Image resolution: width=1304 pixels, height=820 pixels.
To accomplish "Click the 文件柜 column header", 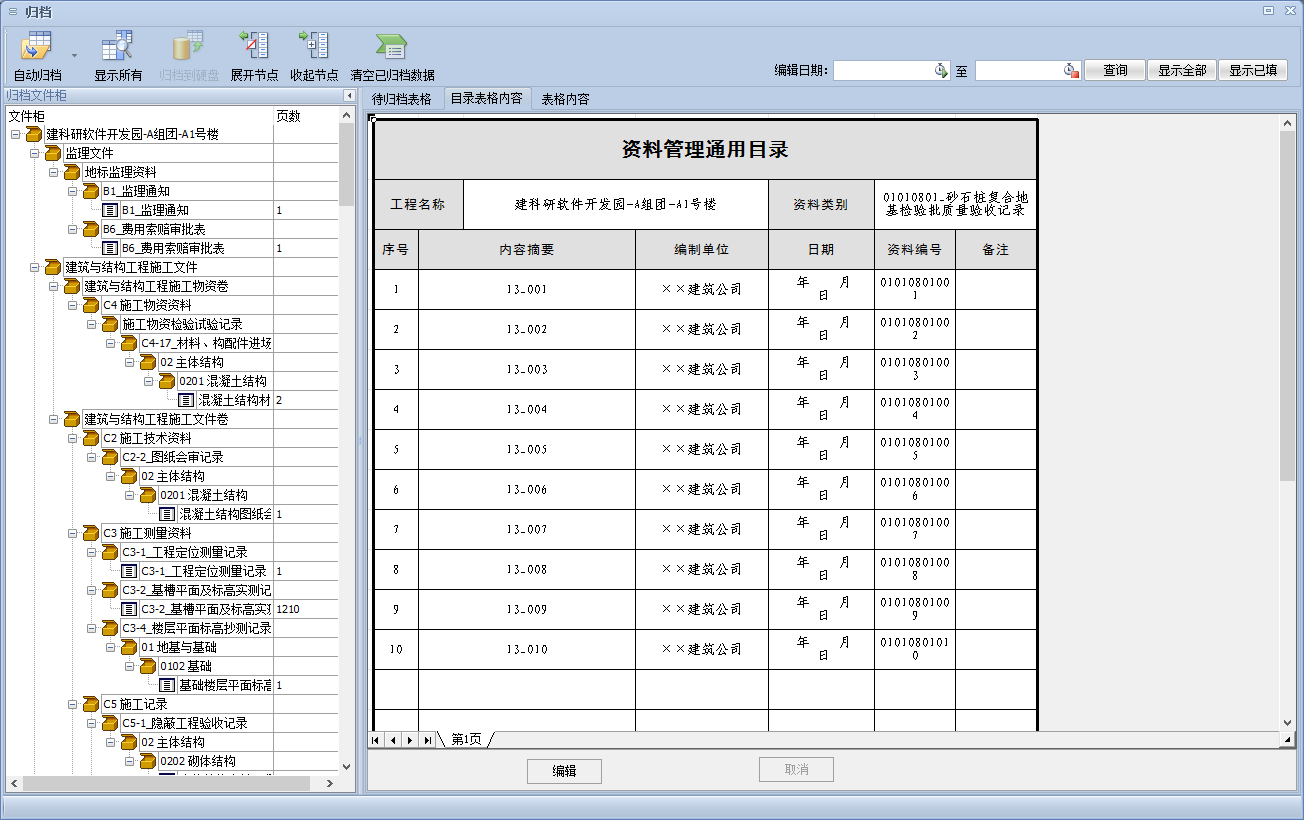I will [139, 116].
